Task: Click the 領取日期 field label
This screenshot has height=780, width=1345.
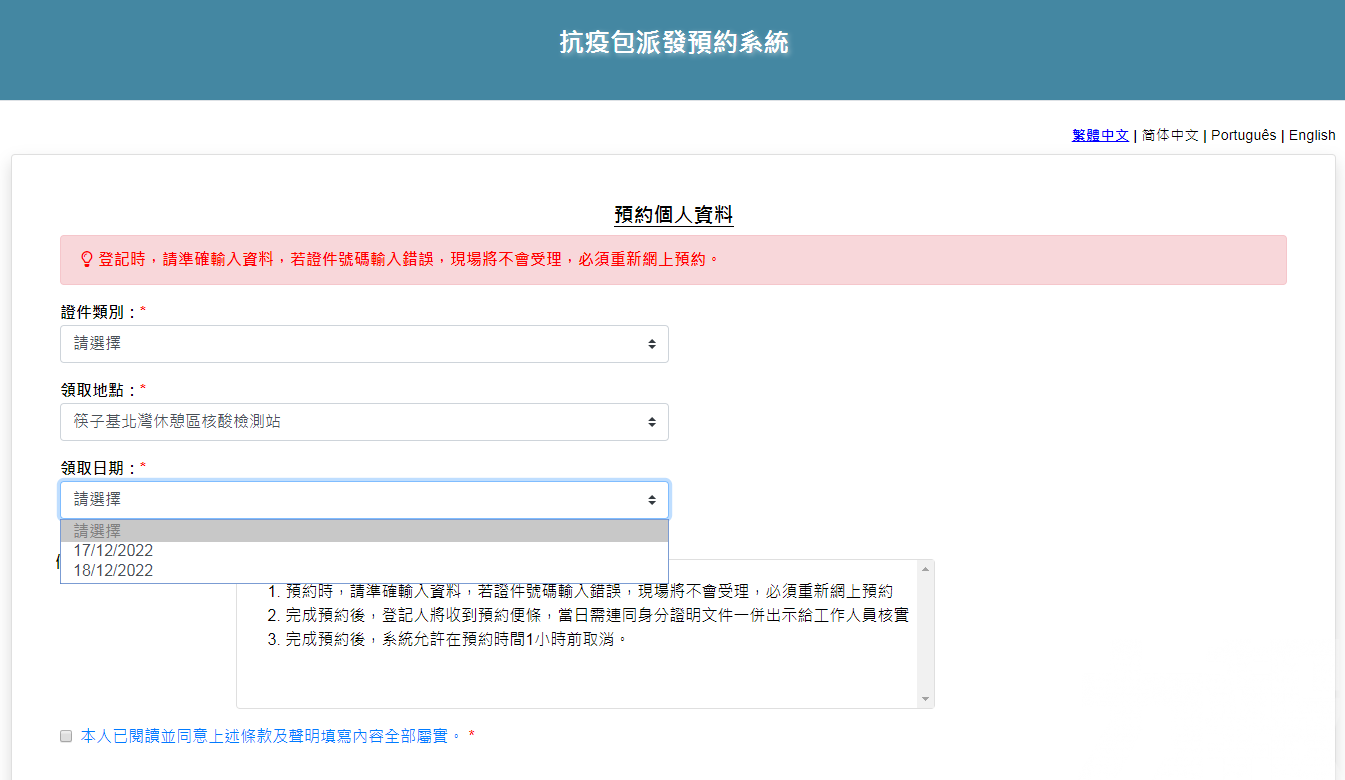Action: pos(98,467)
